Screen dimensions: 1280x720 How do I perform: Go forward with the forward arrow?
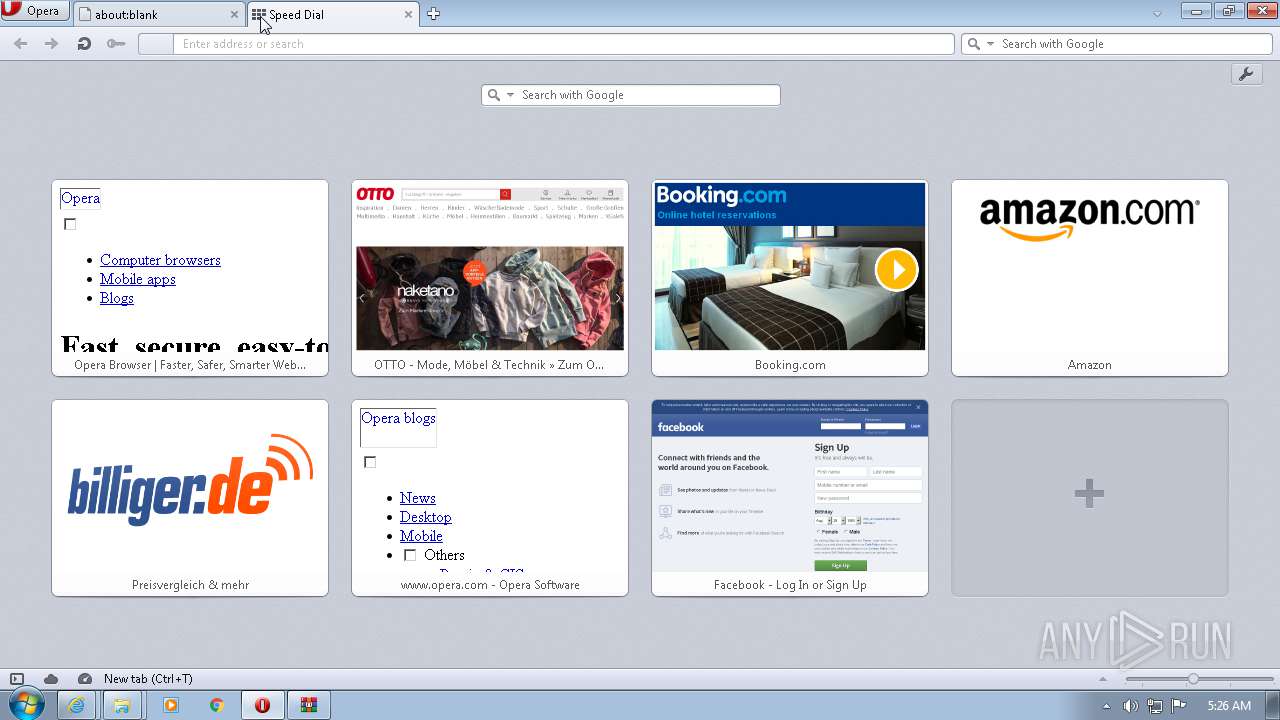point(51,44)
